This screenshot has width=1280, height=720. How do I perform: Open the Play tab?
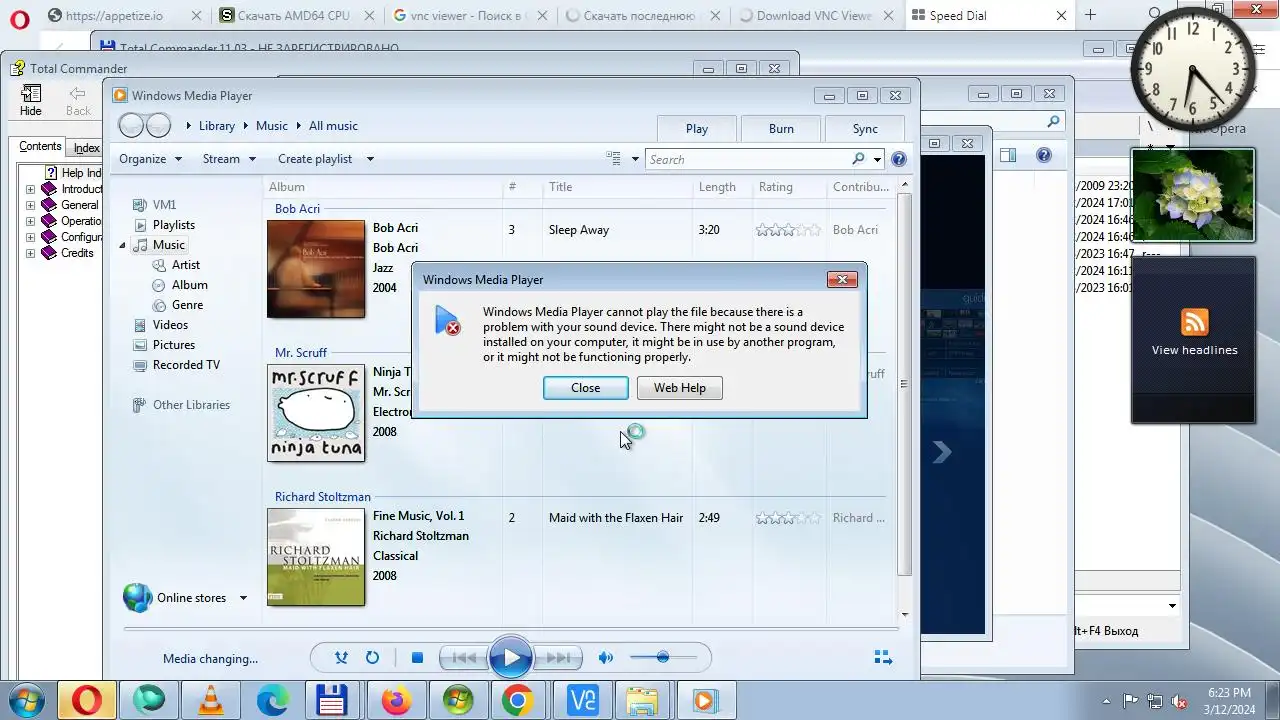[x=697, y=128]
